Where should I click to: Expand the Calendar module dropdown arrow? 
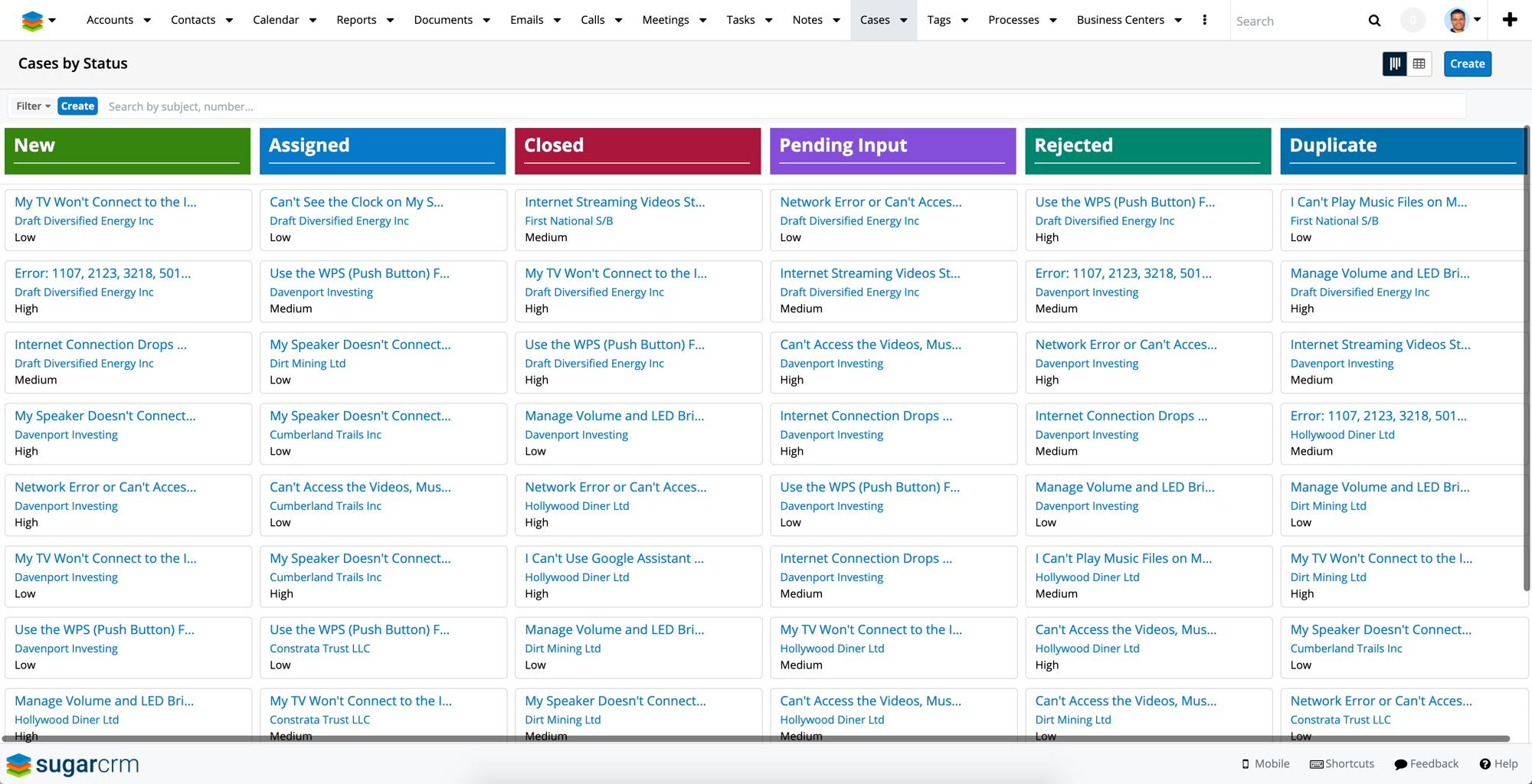click(x=313, y=21)
